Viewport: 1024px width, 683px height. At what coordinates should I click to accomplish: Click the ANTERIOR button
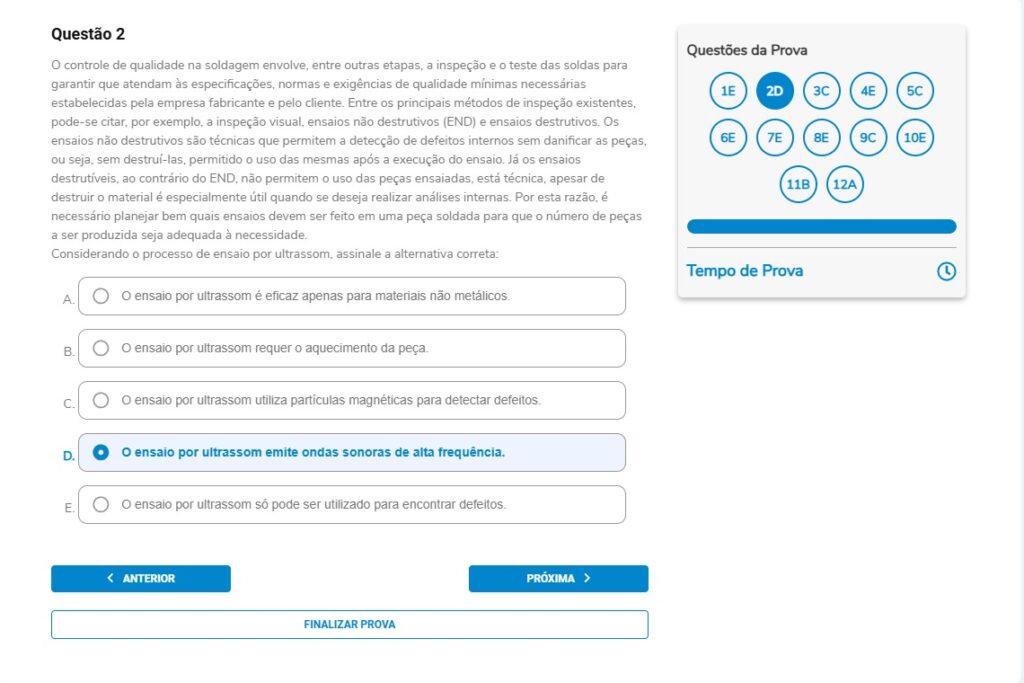click(140, 578)
